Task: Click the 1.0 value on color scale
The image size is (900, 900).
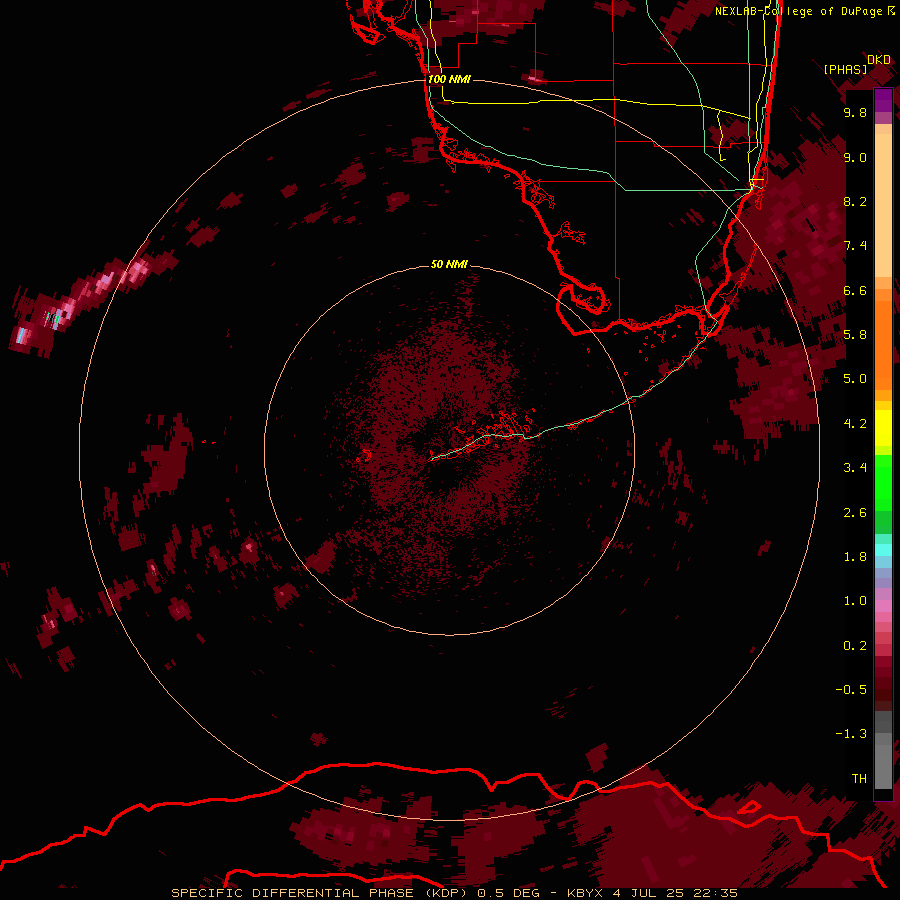Action: pos(855,601)
